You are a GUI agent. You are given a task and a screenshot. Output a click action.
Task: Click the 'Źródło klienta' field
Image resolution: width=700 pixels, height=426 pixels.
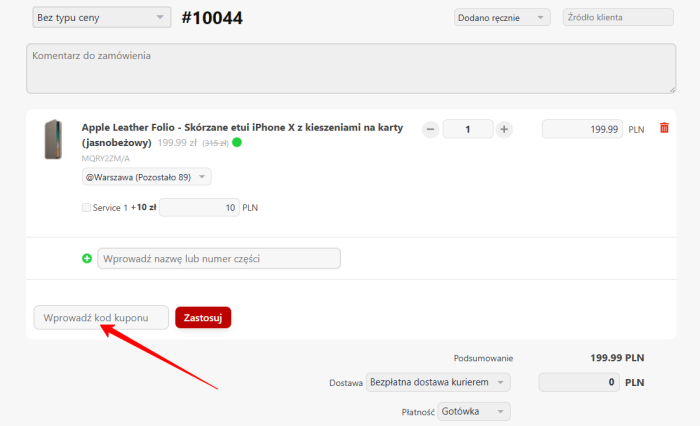tap(618, 17)
